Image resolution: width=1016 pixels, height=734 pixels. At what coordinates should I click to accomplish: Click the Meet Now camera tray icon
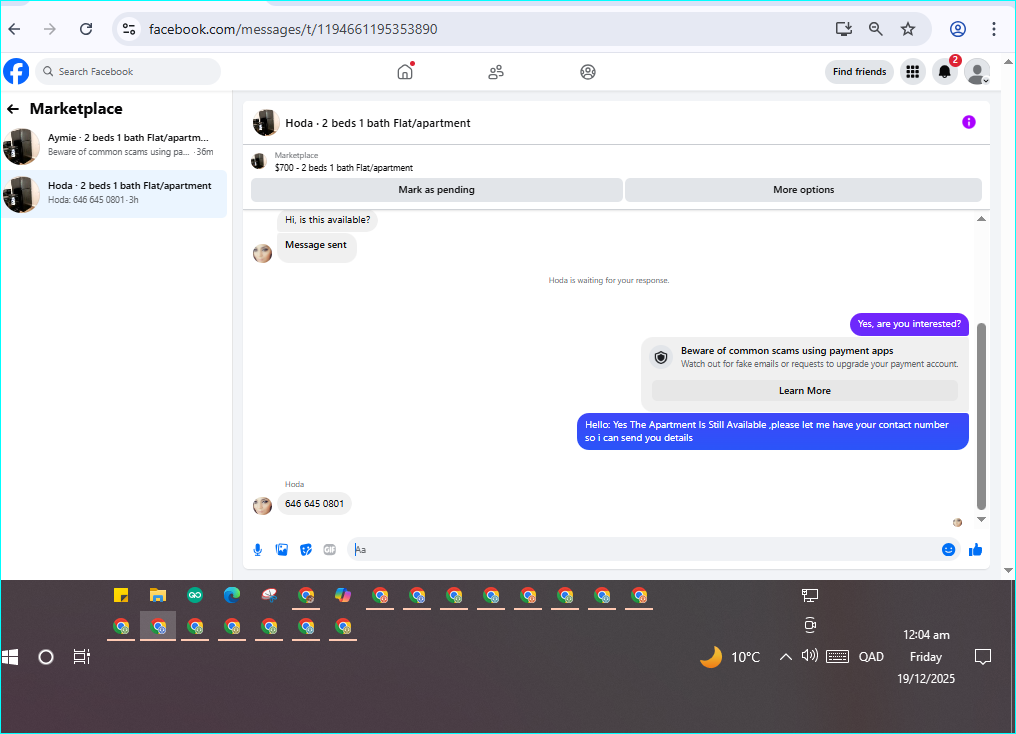pyautogui.click(x=810, y=625)
